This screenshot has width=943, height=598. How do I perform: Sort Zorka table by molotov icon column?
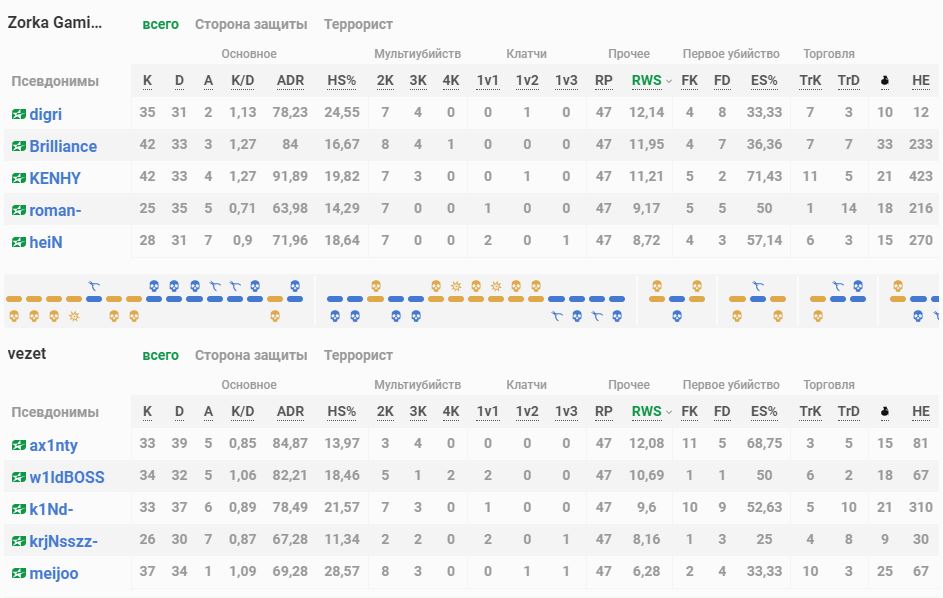pyautogui.click(x=884, y=80)
